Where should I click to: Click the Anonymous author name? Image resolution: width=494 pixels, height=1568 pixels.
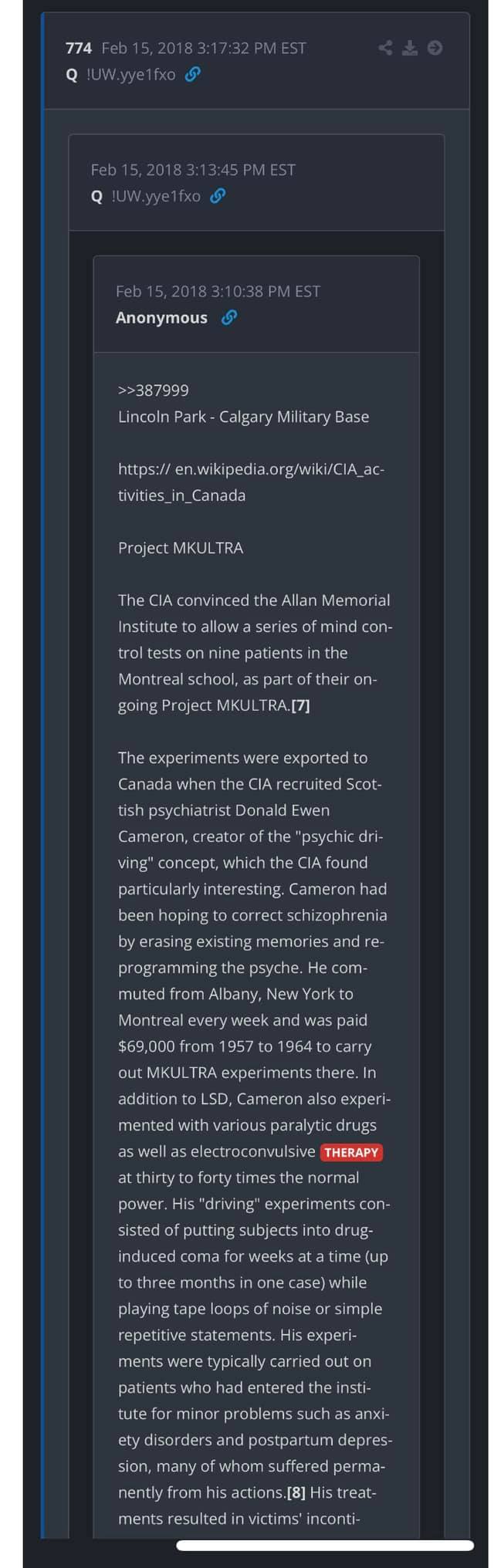coord(161,317)
